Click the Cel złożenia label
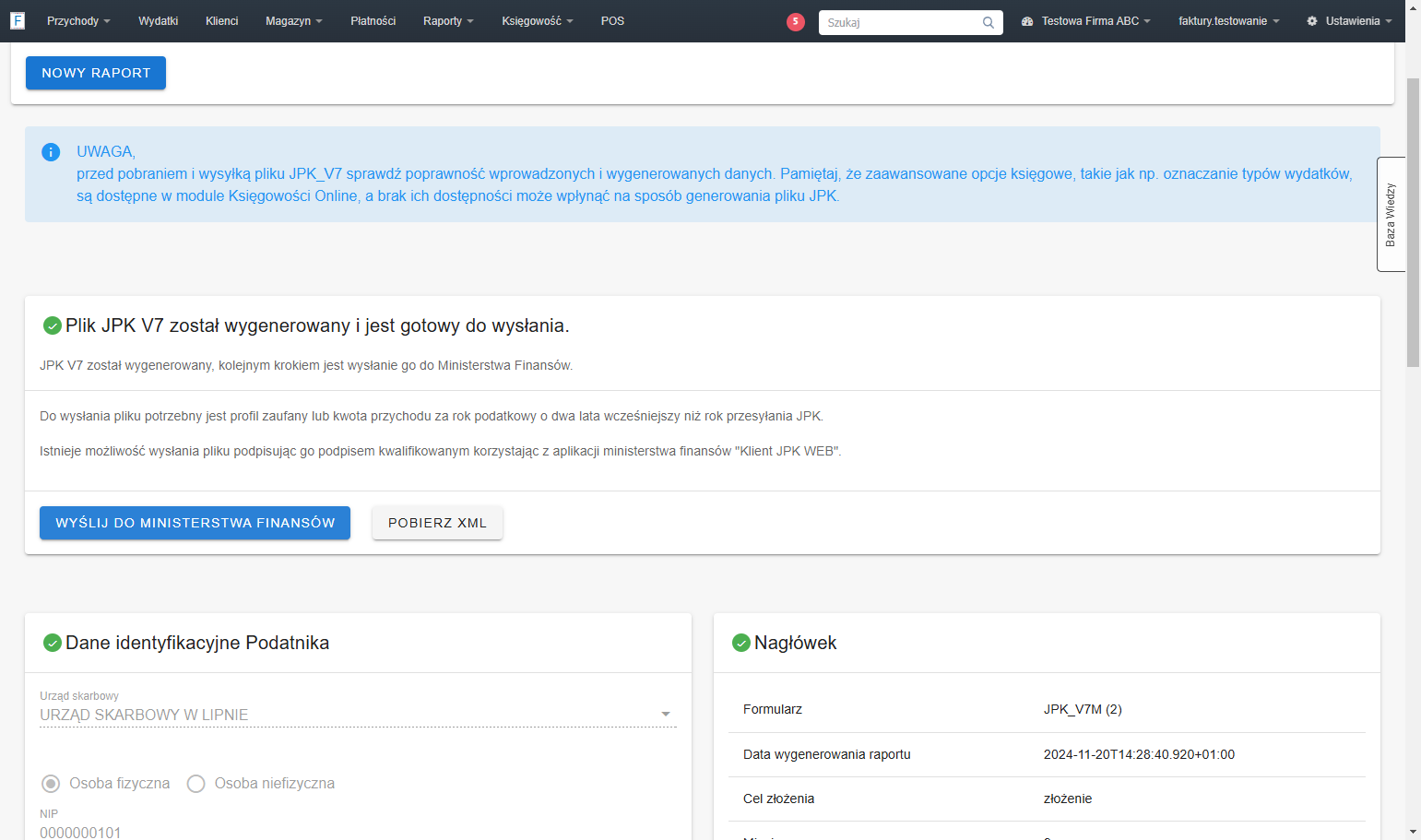This screenshot has width=1421, height=840. point(779,799)
